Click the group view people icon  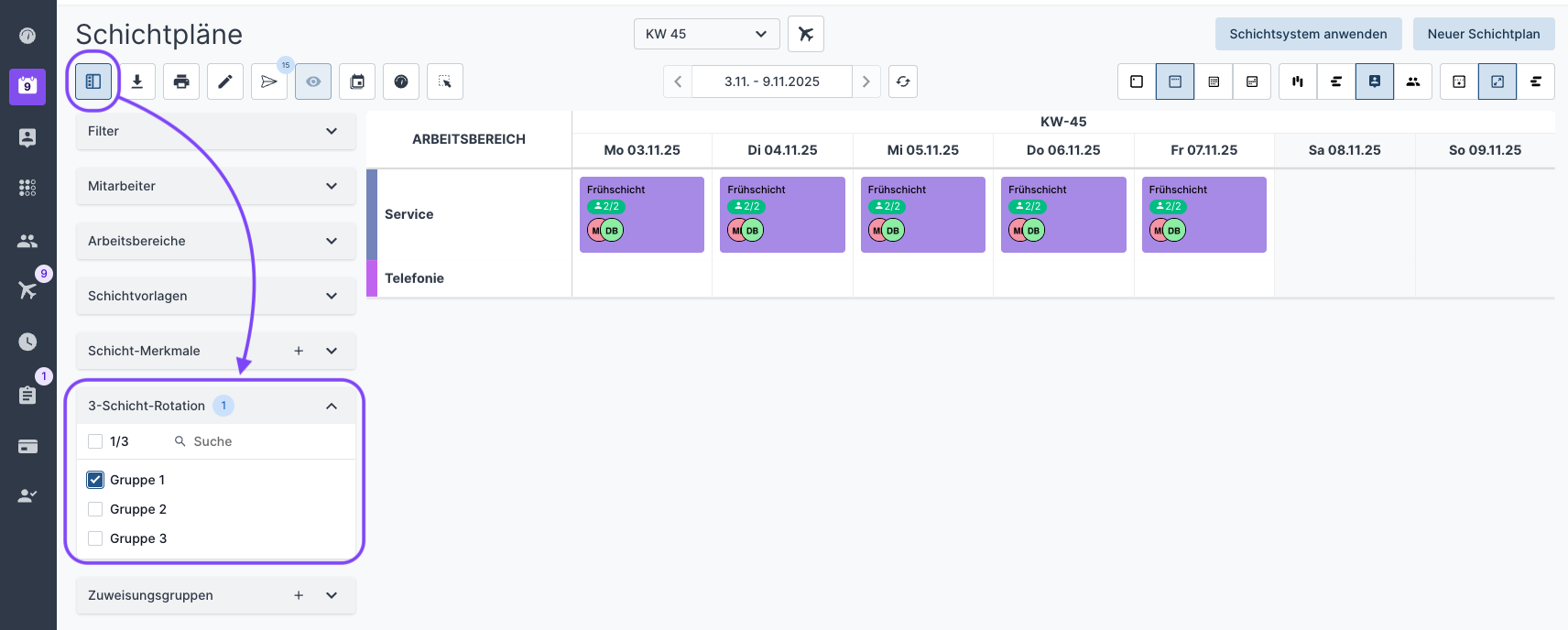(x=1413, y=81)
